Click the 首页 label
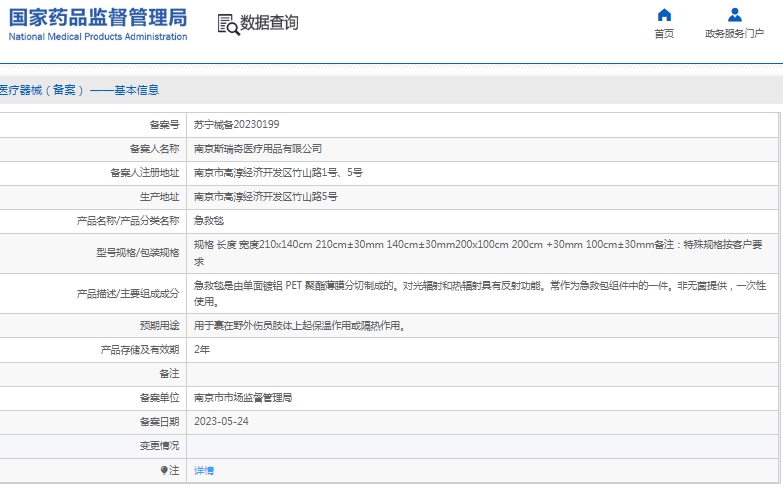Screen dimensions: 783x493 (664, 33)
